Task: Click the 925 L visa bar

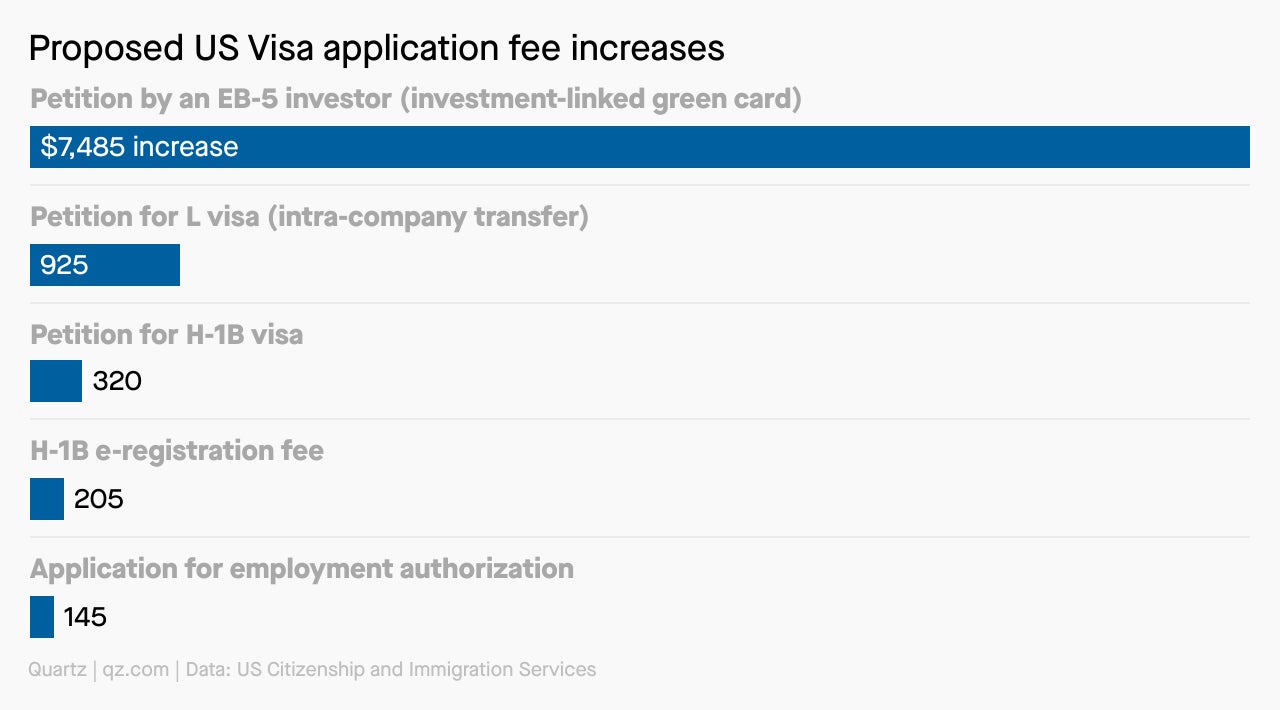Action: pos(105,265)
